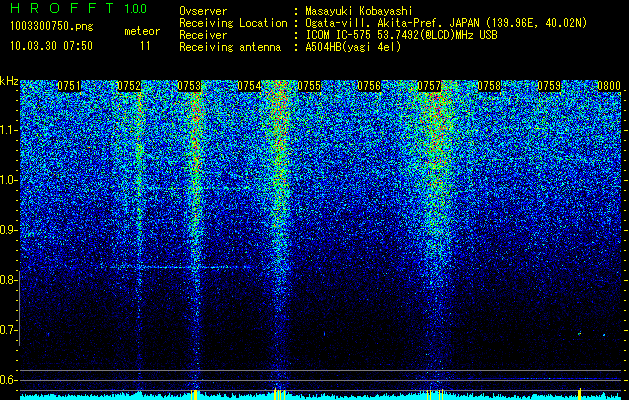Image resolution: width=629 pixels, height=400 pixels.
Task: Click the date stamp 10.03.30 07:50
Action: click(x=52, y=46)
